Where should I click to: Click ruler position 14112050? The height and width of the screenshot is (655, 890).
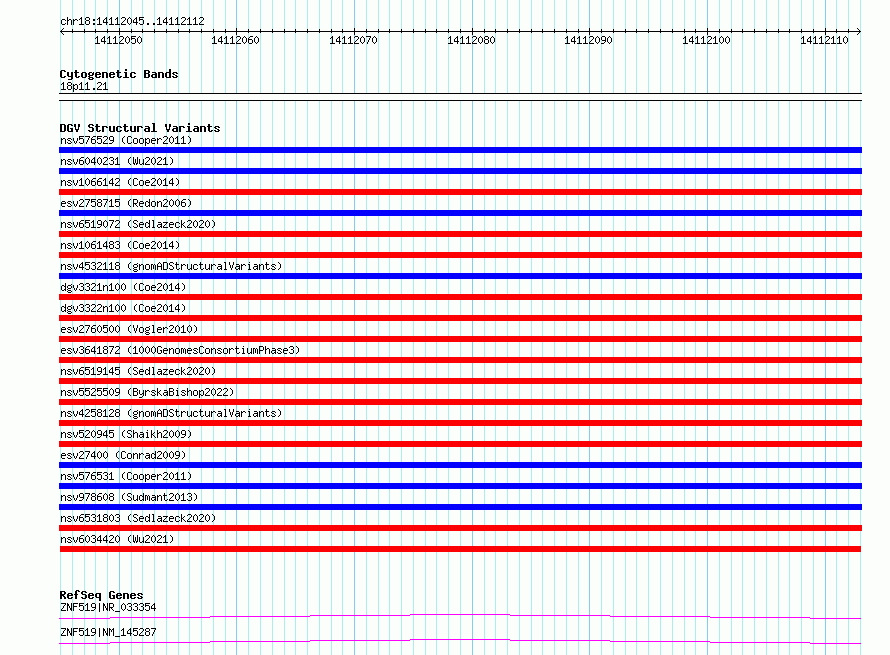coord(118,40)
